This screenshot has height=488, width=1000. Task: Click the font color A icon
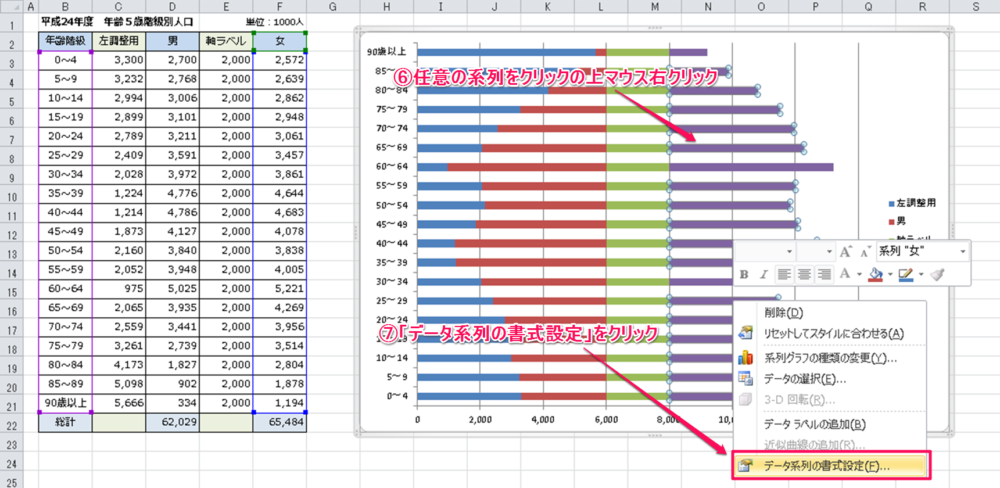846,274
